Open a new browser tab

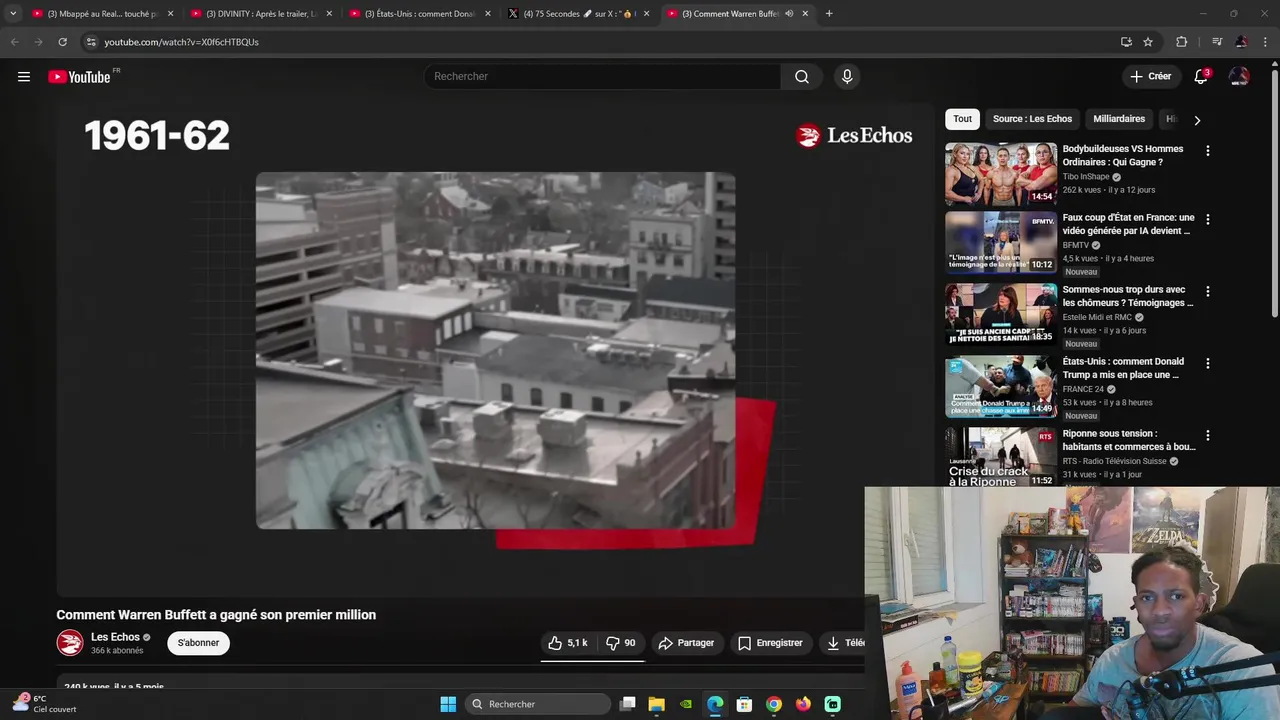point(829,14)
